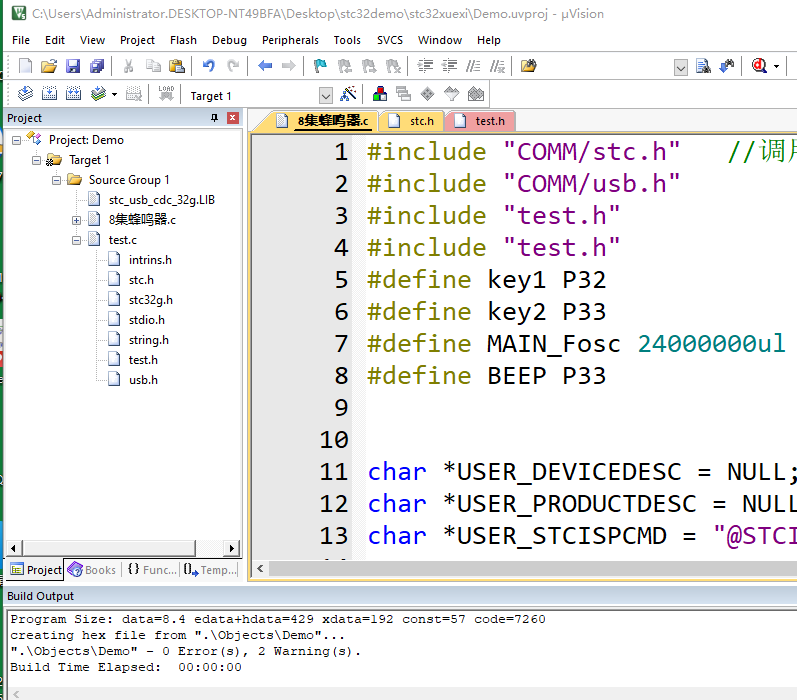
Task: Open the SVCS menu
Action: click(390, 40)
